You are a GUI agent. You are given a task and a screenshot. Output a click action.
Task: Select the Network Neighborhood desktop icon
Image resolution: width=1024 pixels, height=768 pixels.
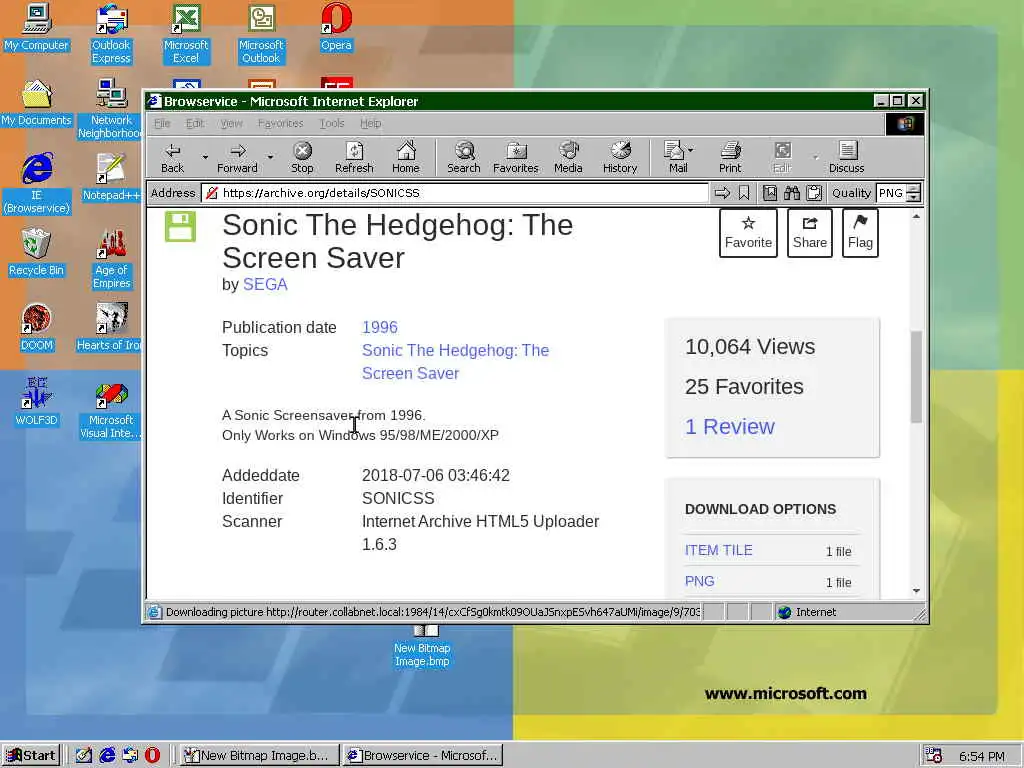click(110, 108)
